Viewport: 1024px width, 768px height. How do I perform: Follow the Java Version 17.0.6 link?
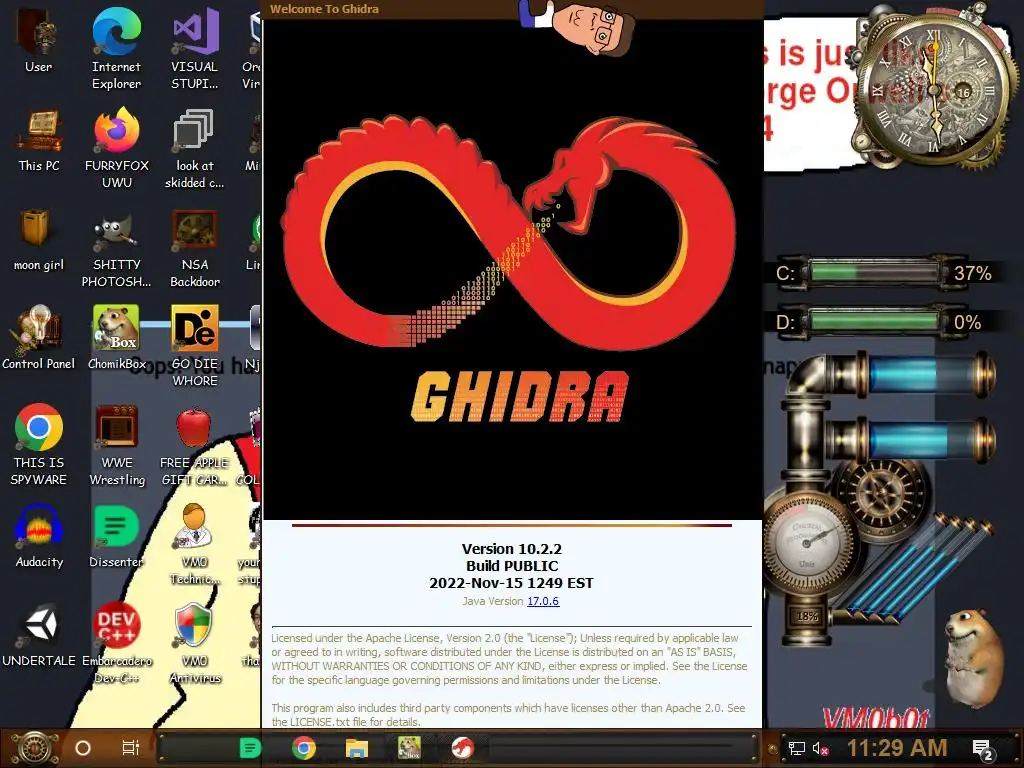click(x=543, y=601)
